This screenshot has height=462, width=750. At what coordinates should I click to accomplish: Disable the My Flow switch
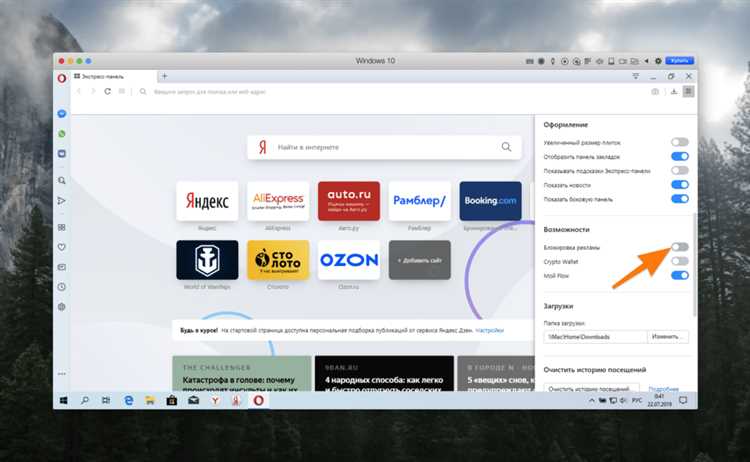[680, 275]
